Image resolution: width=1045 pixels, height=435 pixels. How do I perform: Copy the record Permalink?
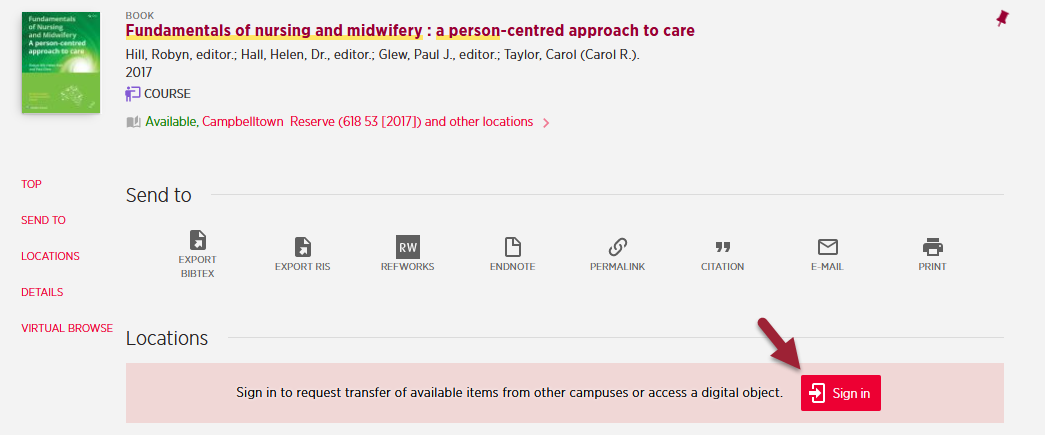tap(617, 247)
